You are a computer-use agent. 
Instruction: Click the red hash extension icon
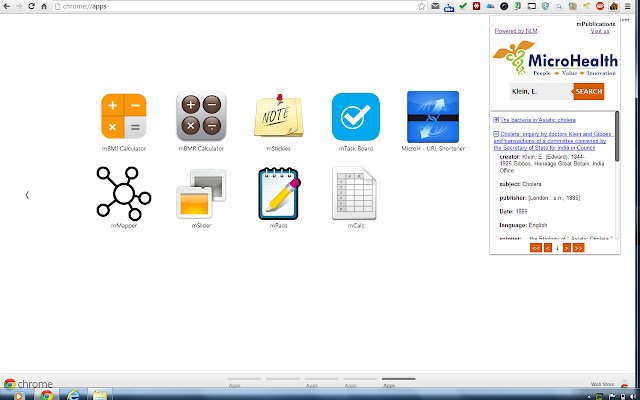click(476, 6)
